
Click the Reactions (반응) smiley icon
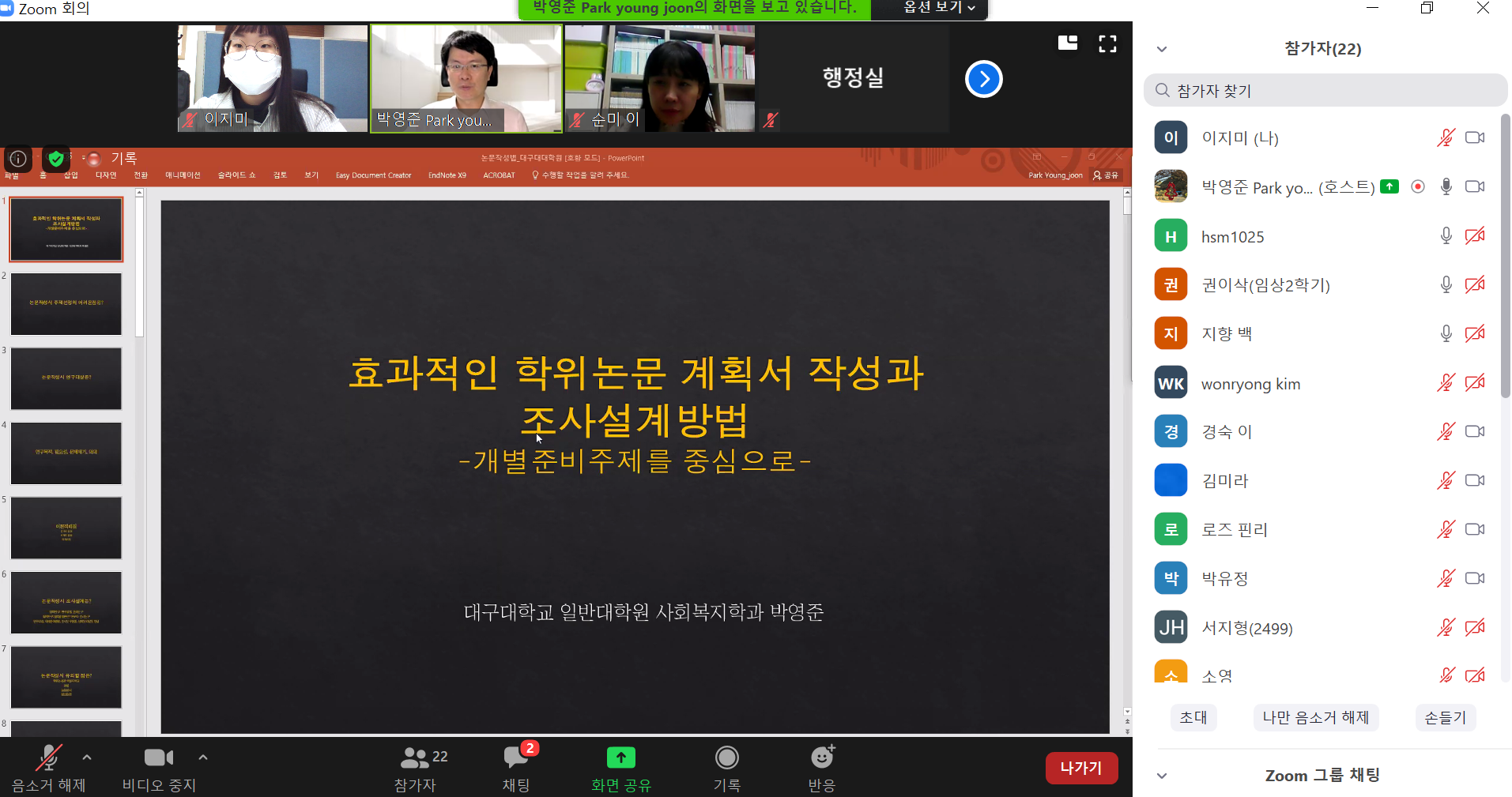(x=822, y=758)
